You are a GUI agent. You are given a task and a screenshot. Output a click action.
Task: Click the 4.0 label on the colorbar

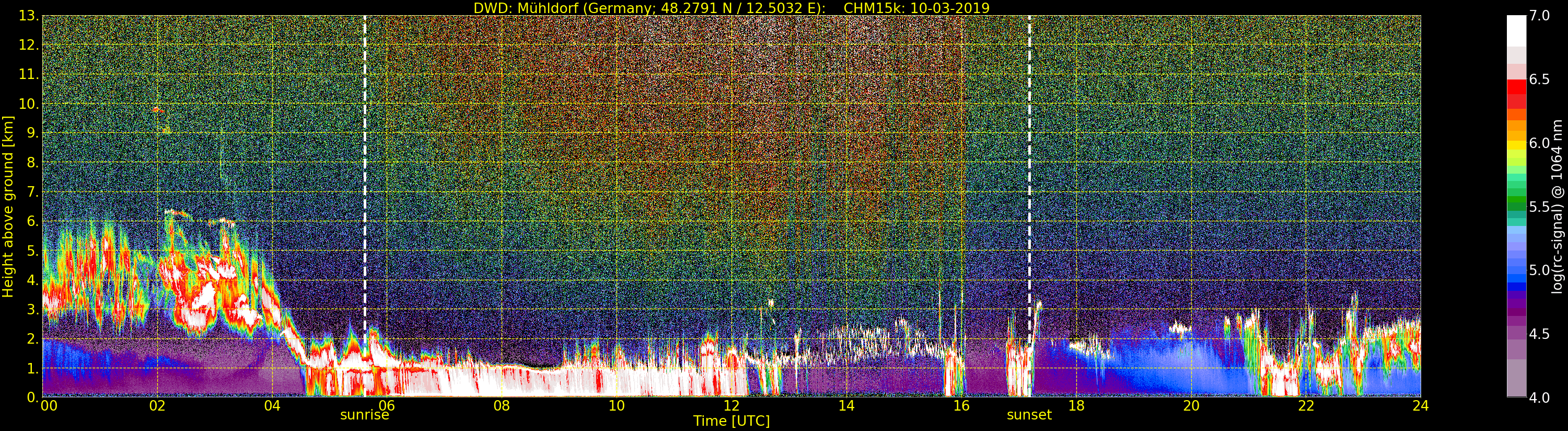pyautogui.click(x=1539, y=398)
